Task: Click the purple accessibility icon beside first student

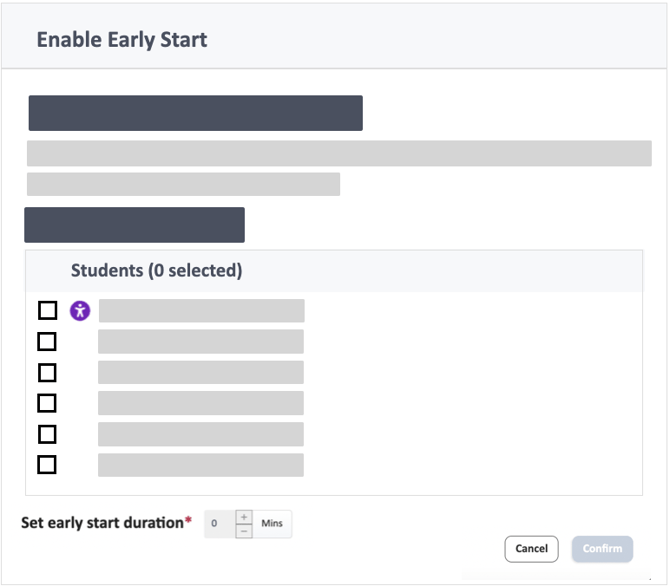Action: 80,311
